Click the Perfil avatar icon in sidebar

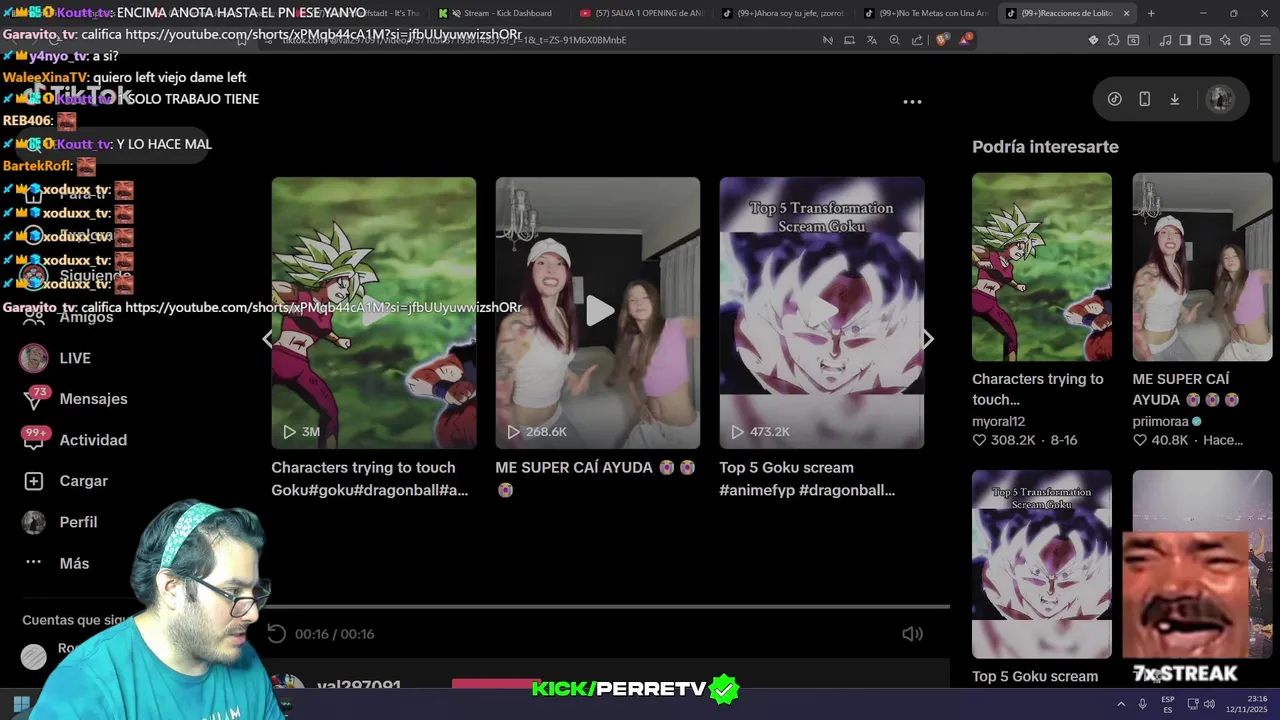(34, 522)
